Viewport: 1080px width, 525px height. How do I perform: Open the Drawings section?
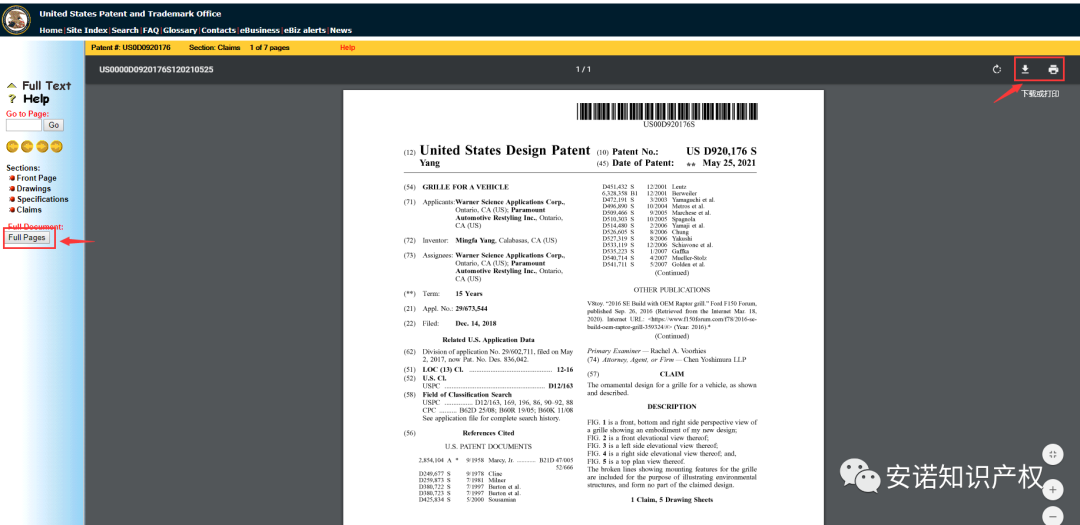(34, 189)
